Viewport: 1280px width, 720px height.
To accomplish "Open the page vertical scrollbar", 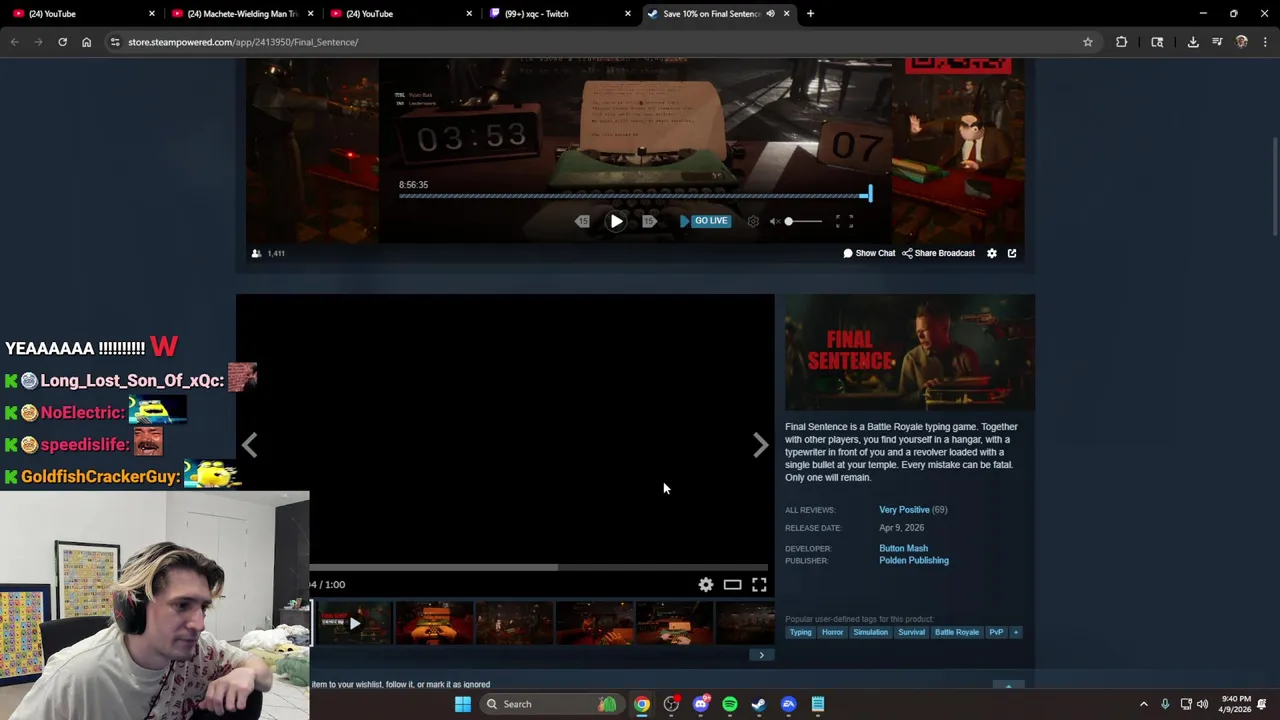I will (x=1274, y=186).
